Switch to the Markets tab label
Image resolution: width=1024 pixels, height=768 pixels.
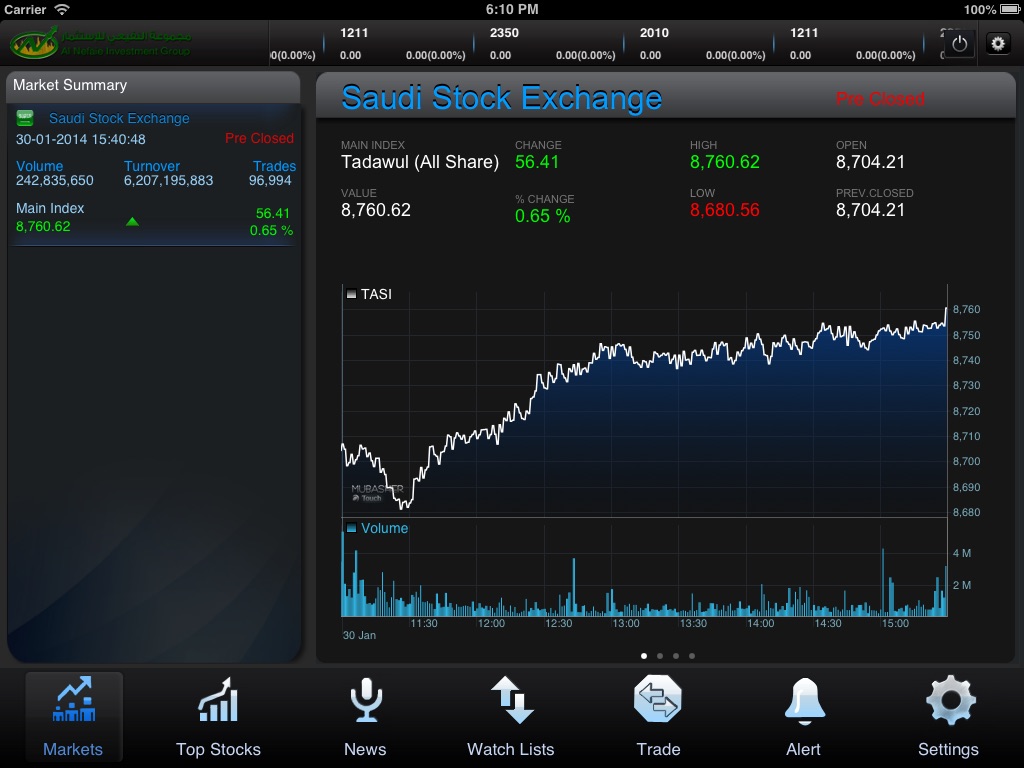coord(73,749)
